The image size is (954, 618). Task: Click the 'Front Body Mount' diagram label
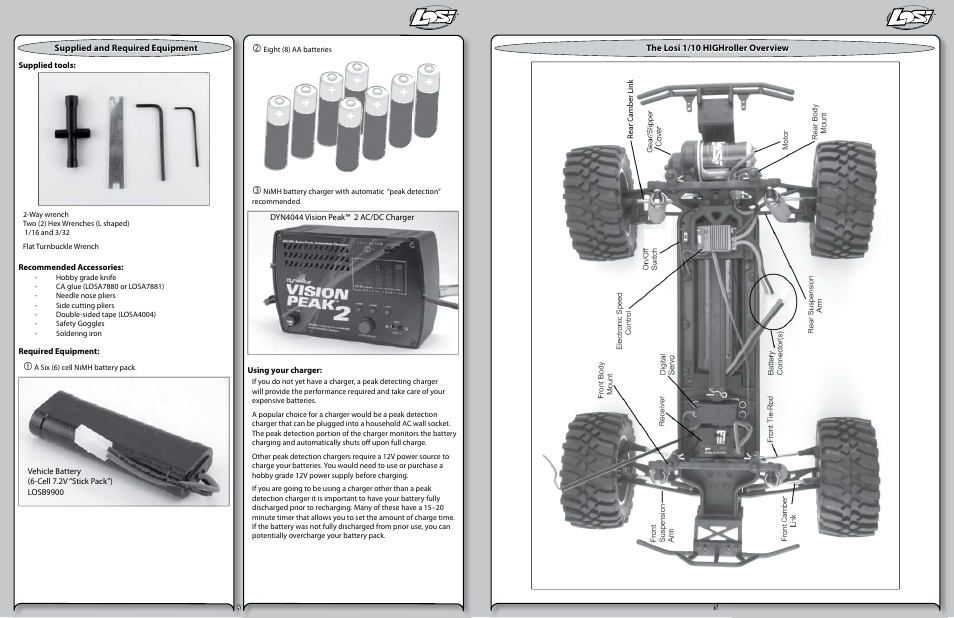(x=605, y=380)
